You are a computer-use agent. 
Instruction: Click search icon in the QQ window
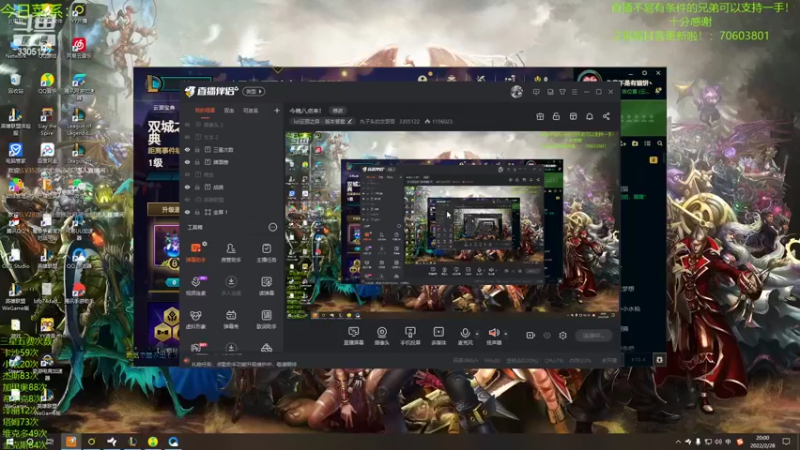point(660,144)
